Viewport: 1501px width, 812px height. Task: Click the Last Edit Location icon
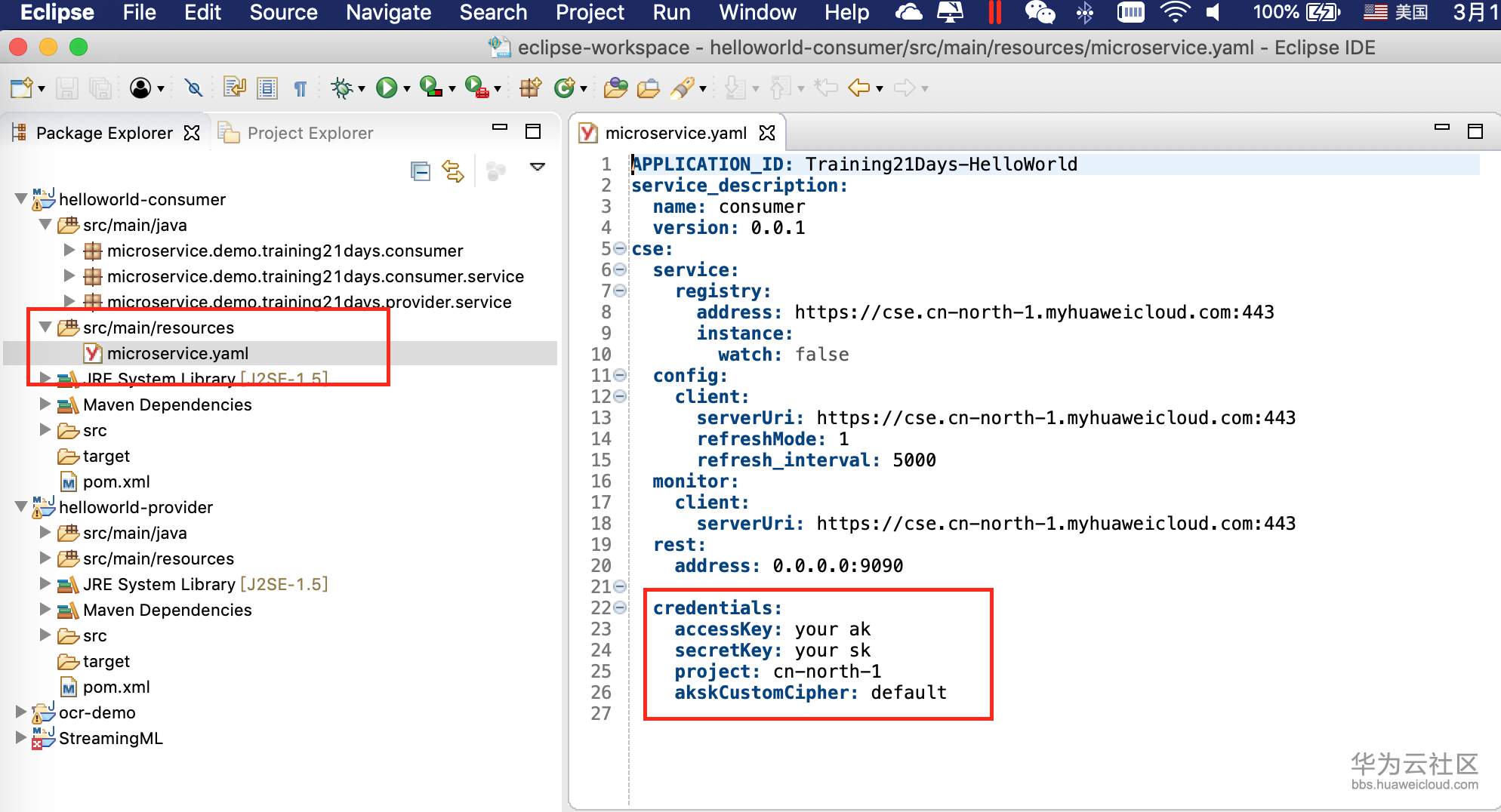pyautogui.click(x=826, y=88)
